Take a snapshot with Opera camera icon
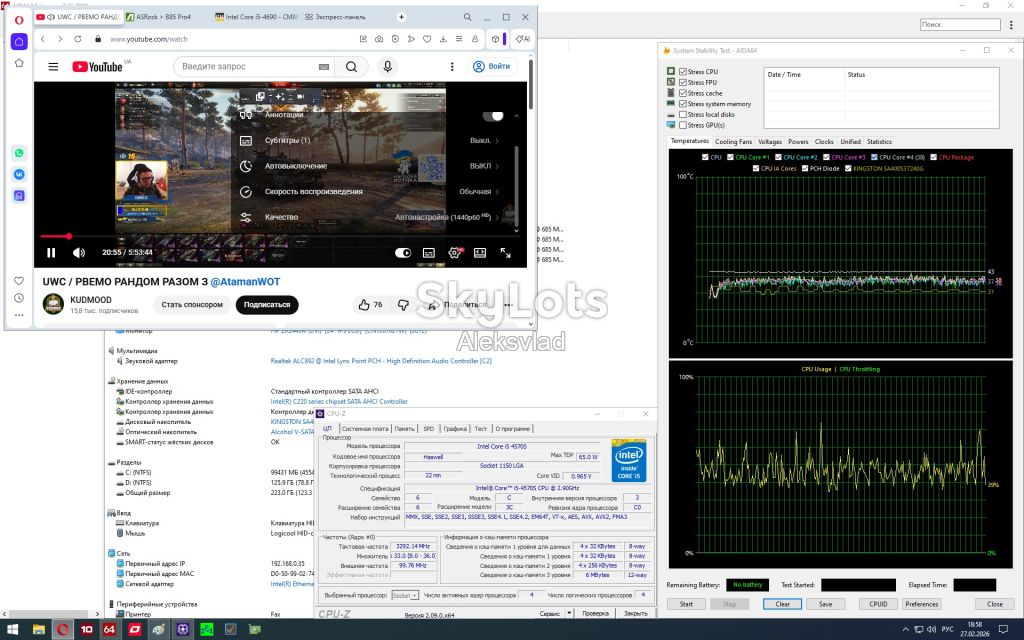This screenshot has width=1024, height=640. (x=379, y=39)
